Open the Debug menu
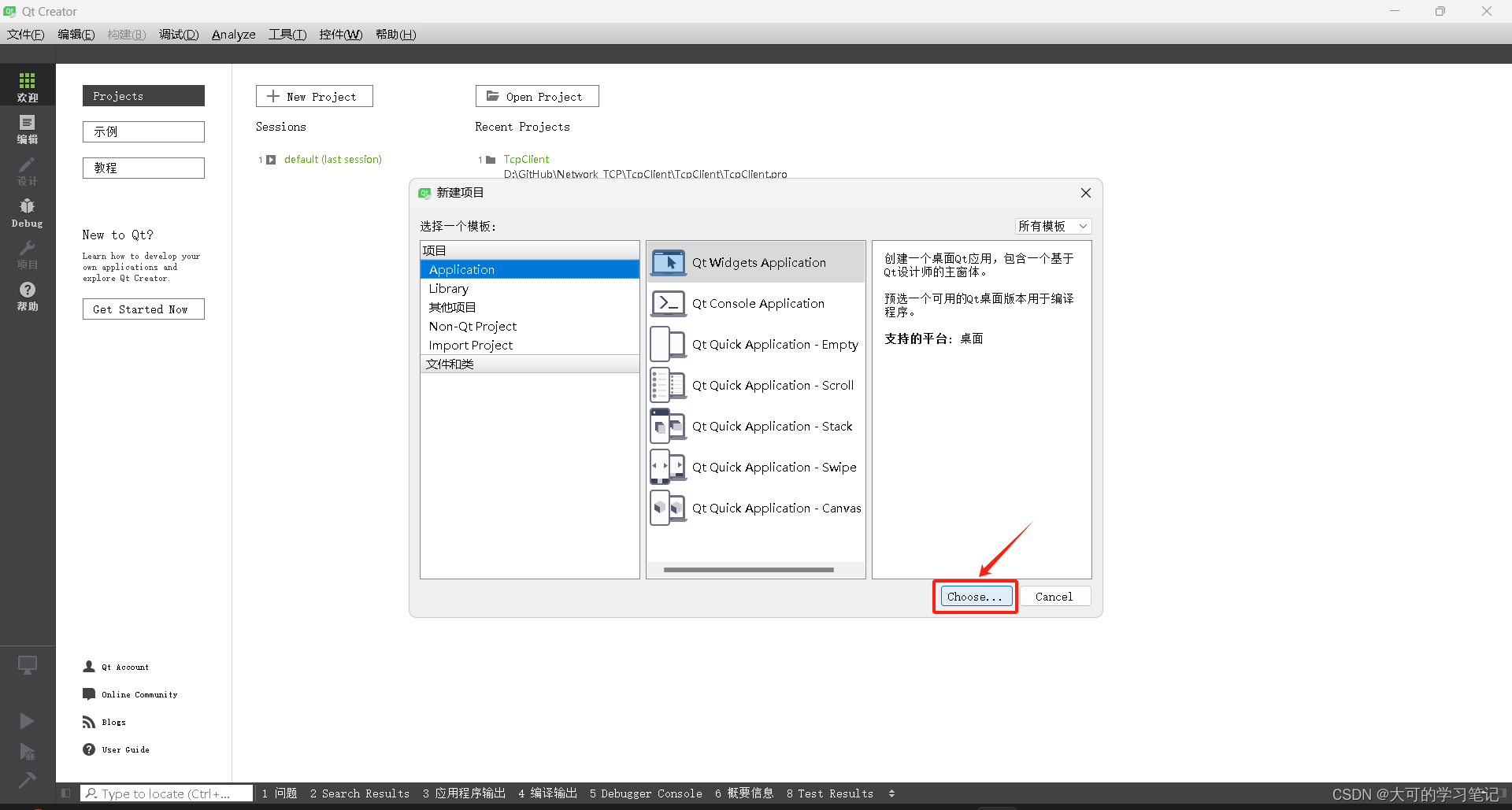Image resolution: width=1512 pixels, height=810 pixels. (179, 35)
